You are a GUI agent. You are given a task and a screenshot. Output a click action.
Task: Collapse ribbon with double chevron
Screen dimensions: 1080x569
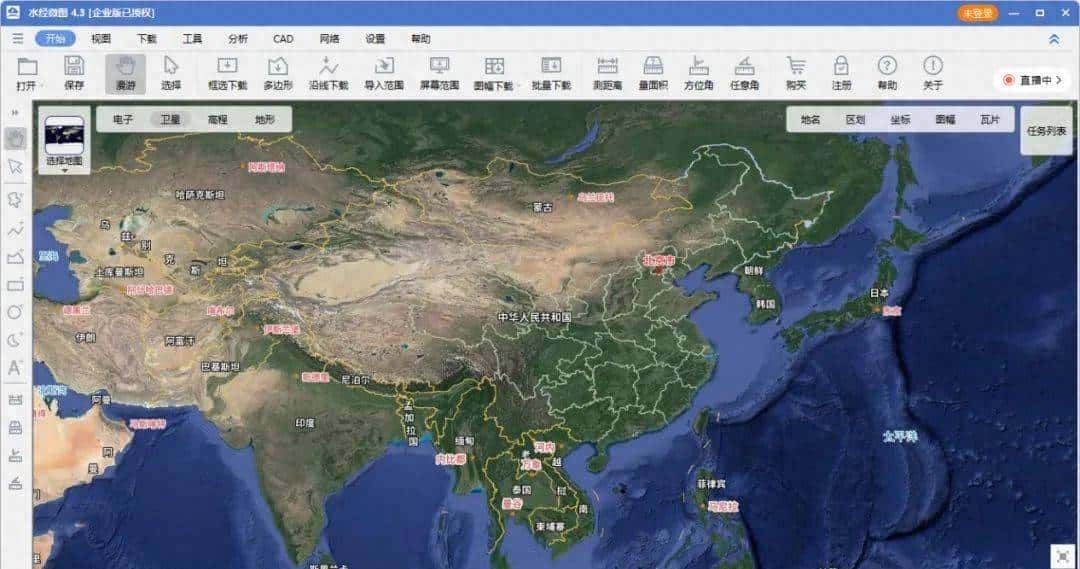pyautogui.click(x=1054, y=39)
